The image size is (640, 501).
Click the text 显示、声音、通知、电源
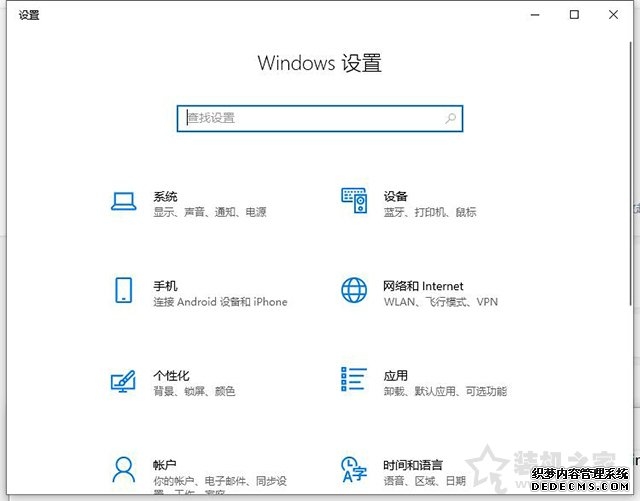(x=210, y=212)
